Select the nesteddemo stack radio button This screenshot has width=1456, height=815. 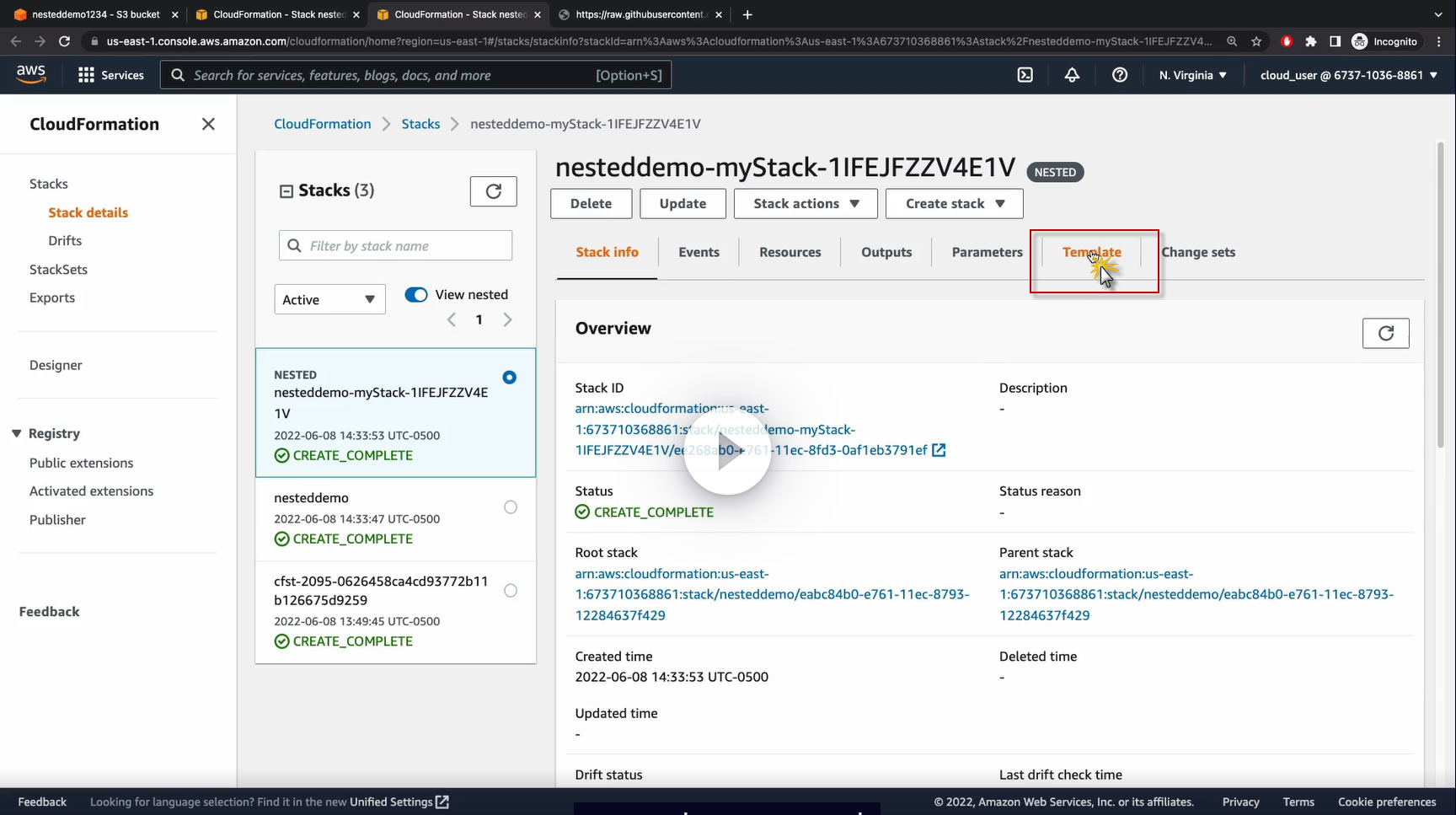coord(511,507)
